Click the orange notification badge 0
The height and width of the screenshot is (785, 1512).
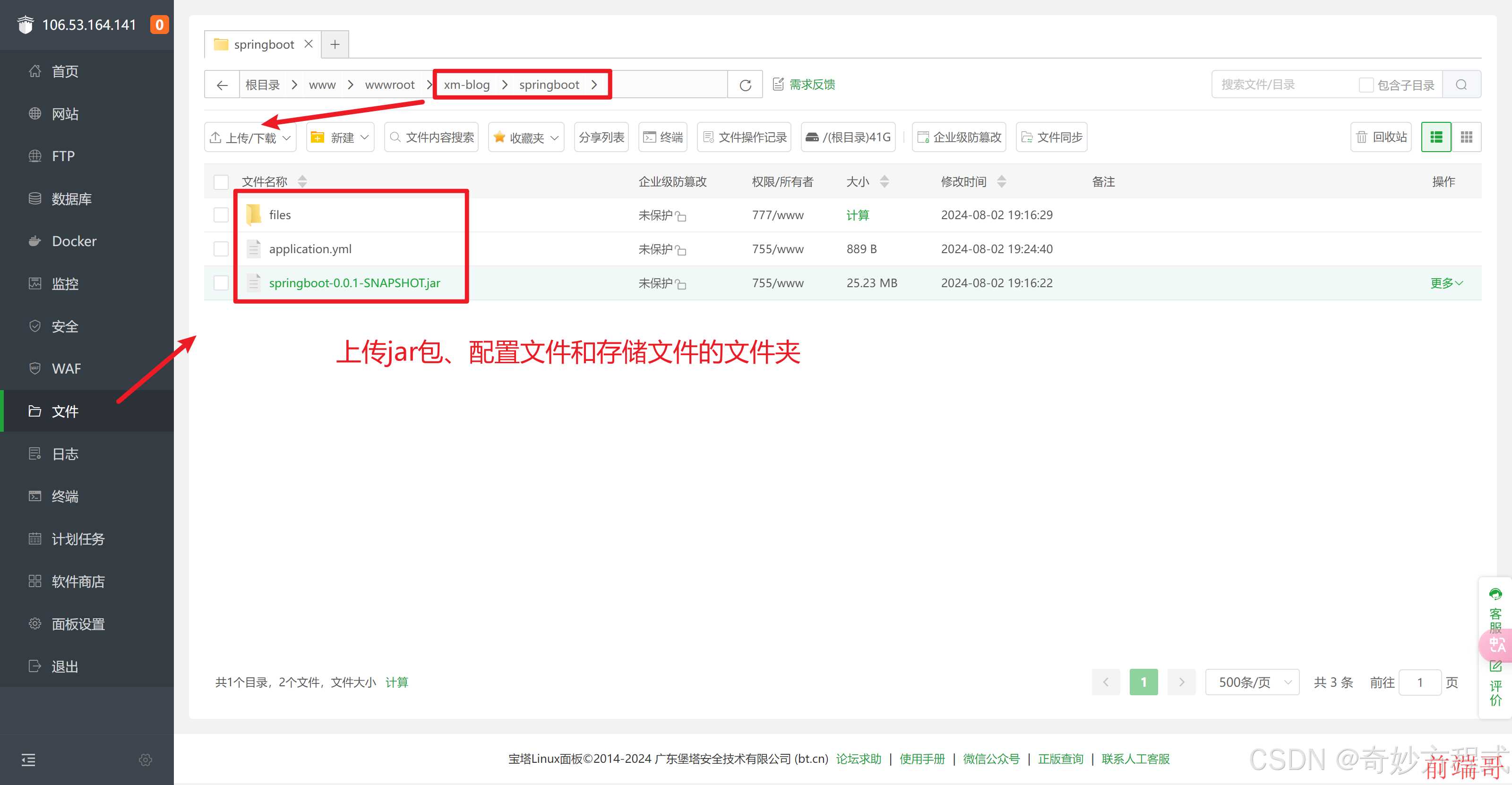coord(159,25)
